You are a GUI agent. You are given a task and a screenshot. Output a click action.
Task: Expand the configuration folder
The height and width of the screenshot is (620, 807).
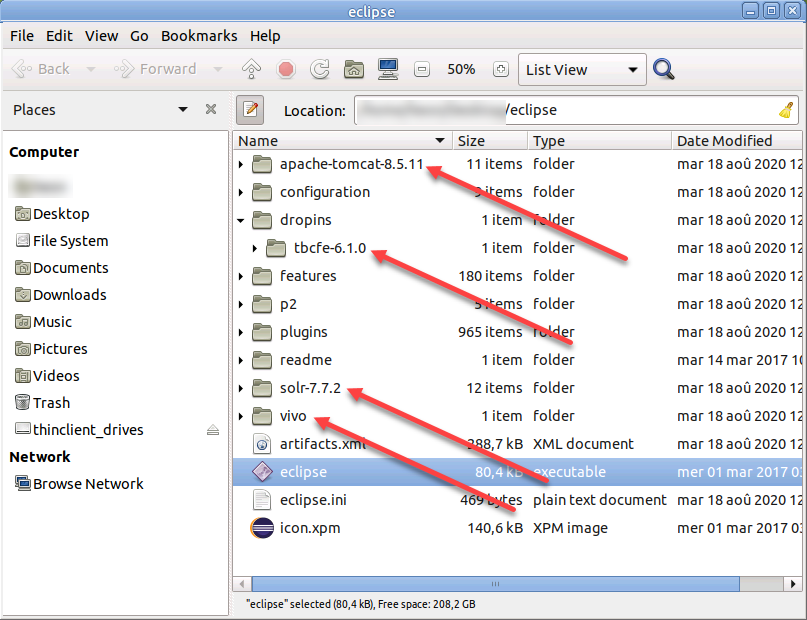[x=241, y=192]
